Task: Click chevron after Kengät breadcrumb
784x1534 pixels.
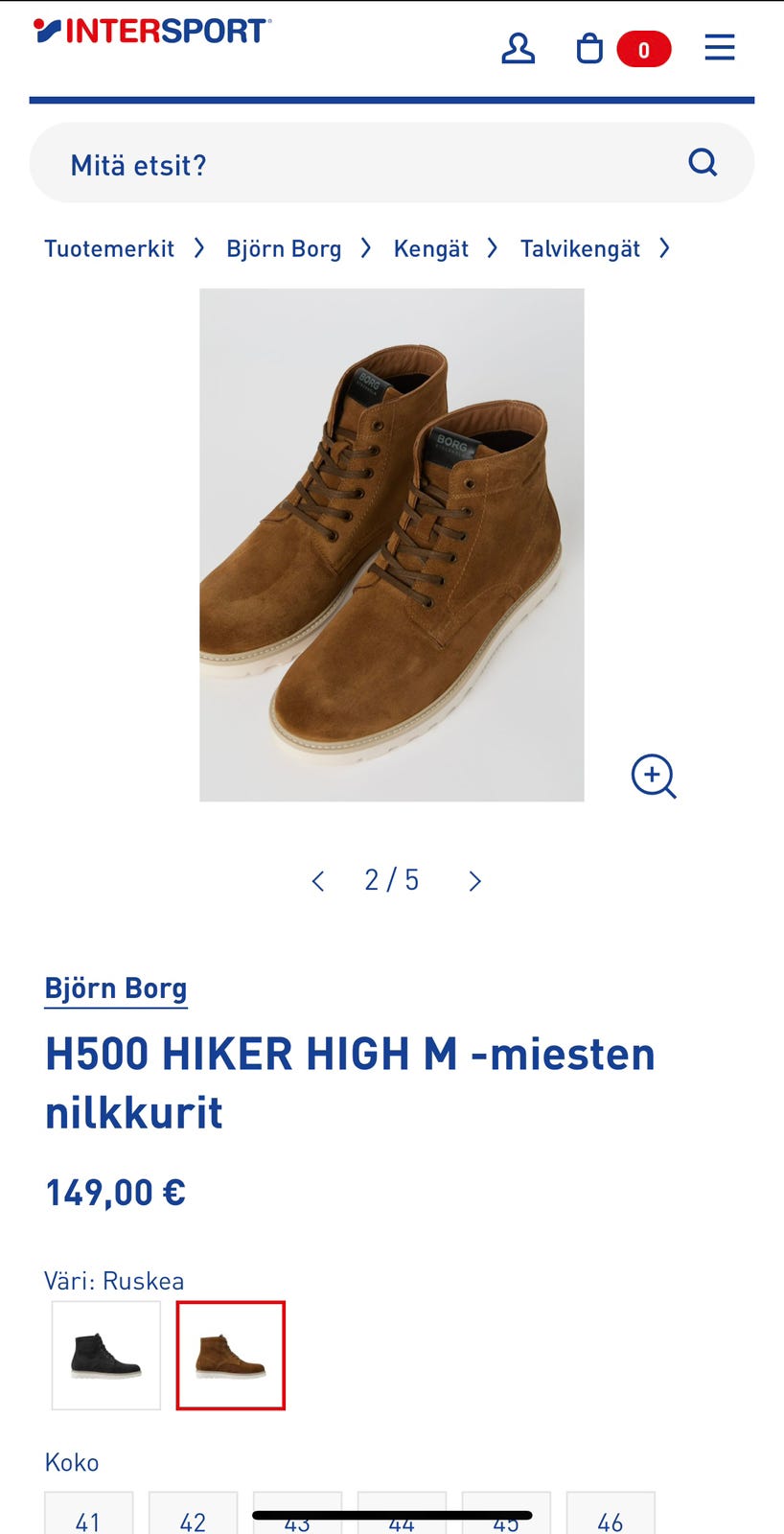Action: pos(493,248)
